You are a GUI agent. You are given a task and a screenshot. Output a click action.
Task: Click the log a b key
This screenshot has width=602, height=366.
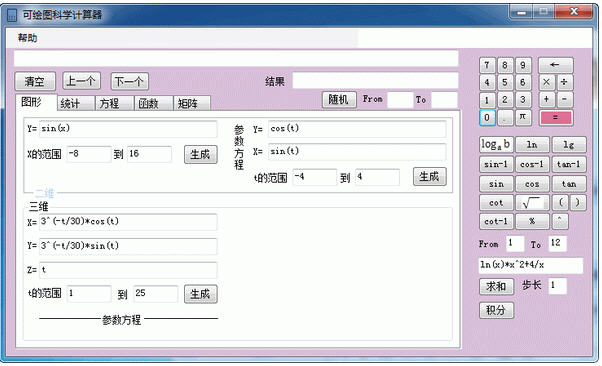click(496, 144)
